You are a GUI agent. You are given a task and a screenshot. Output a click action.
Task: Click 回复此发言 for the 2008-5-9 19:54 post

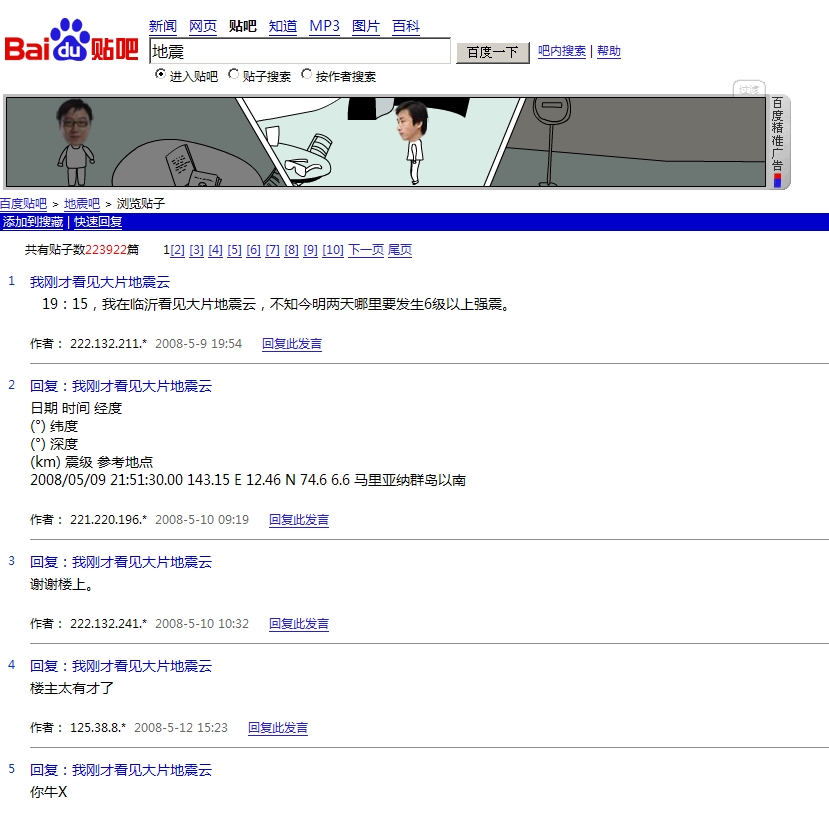tap(292, 344)
